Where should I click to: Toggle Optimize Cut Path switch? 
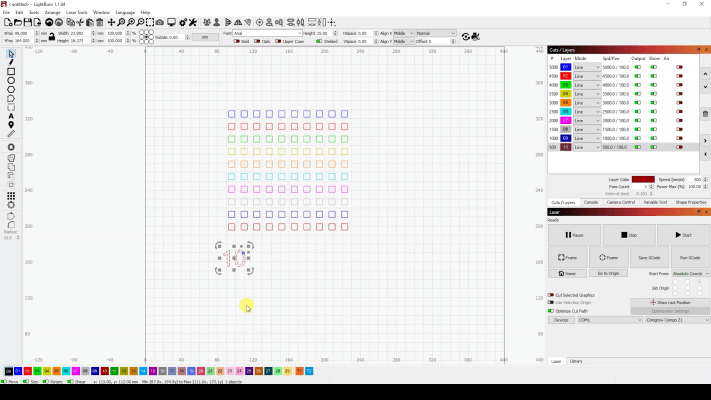pyautogui.click(x=551, y=311)
